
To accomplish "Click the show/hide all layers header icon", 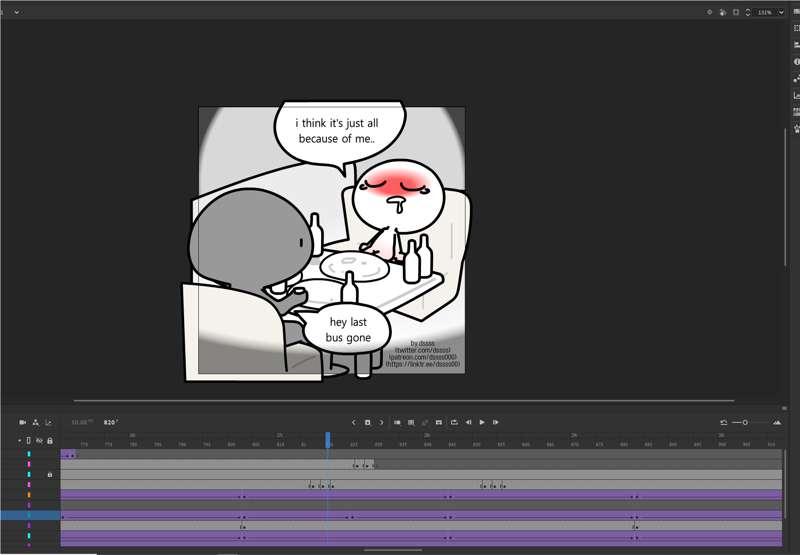I will pos(39,440).
